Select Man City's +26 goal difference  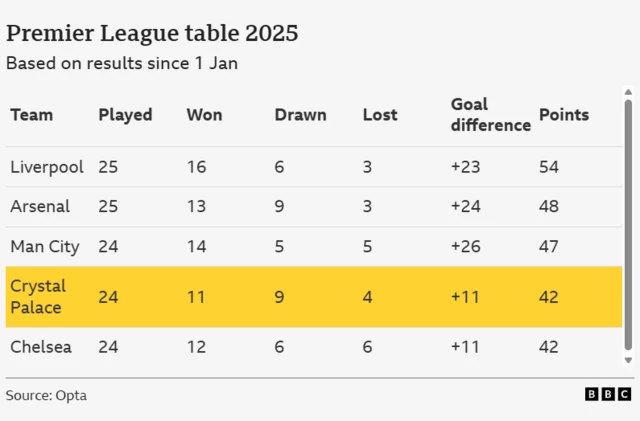(x=465, y=247)
